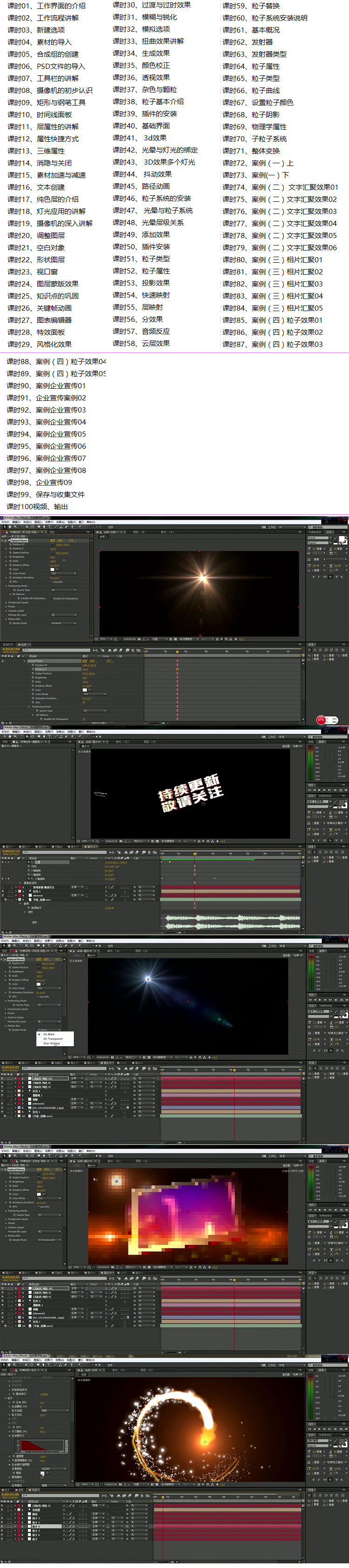349x1568 pixels.
Task: Click play button in 持续更新 window preview panel
Action: 319,790
